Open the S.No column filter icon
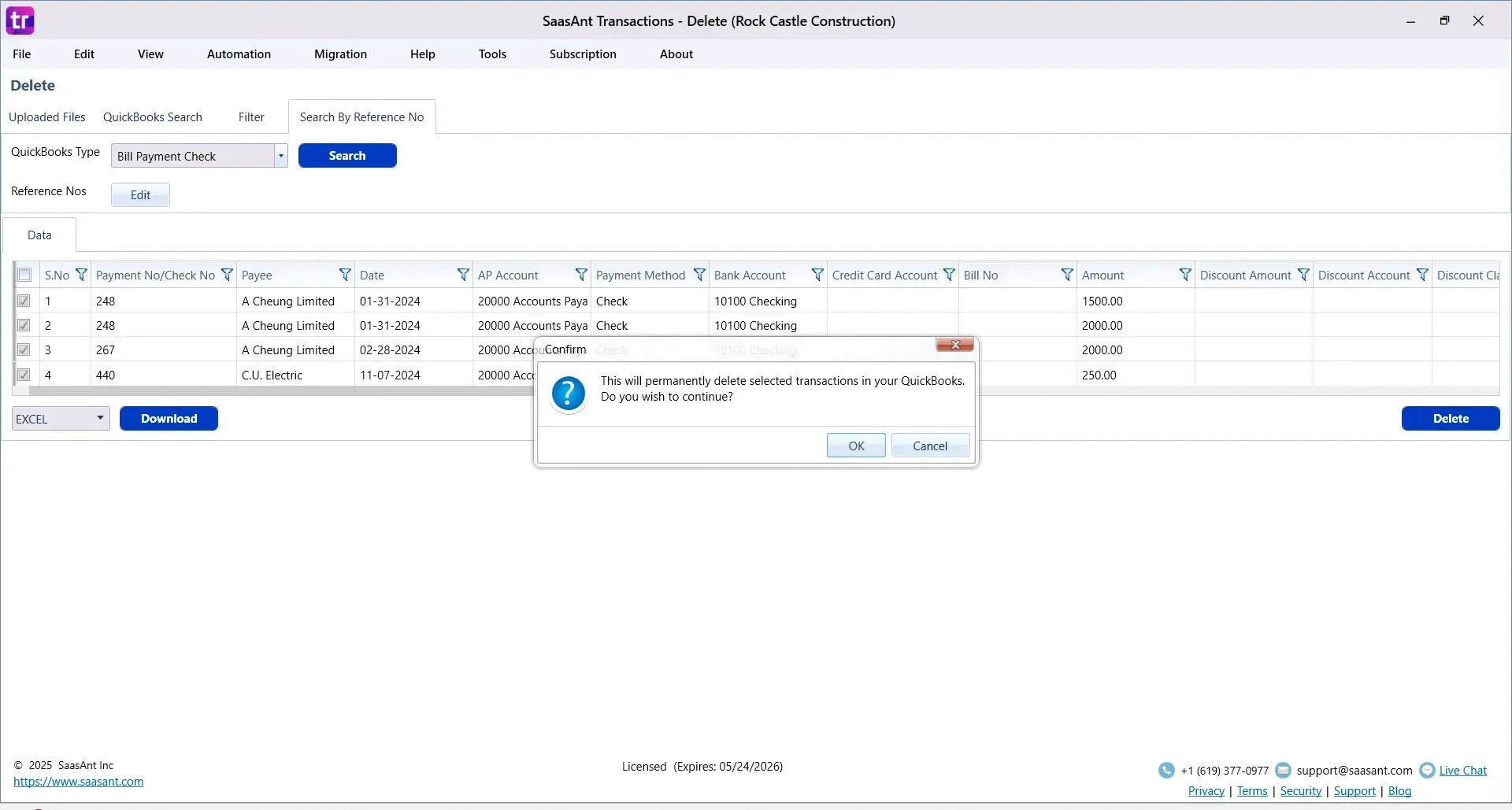 coord(81,275)
